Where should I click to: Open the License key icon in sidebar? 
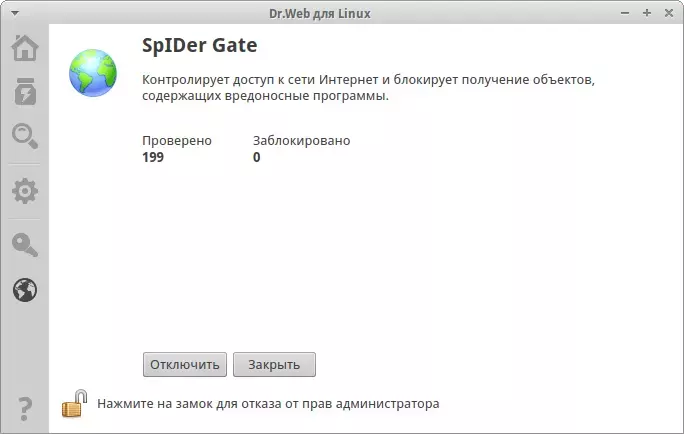tap(25, 245)
